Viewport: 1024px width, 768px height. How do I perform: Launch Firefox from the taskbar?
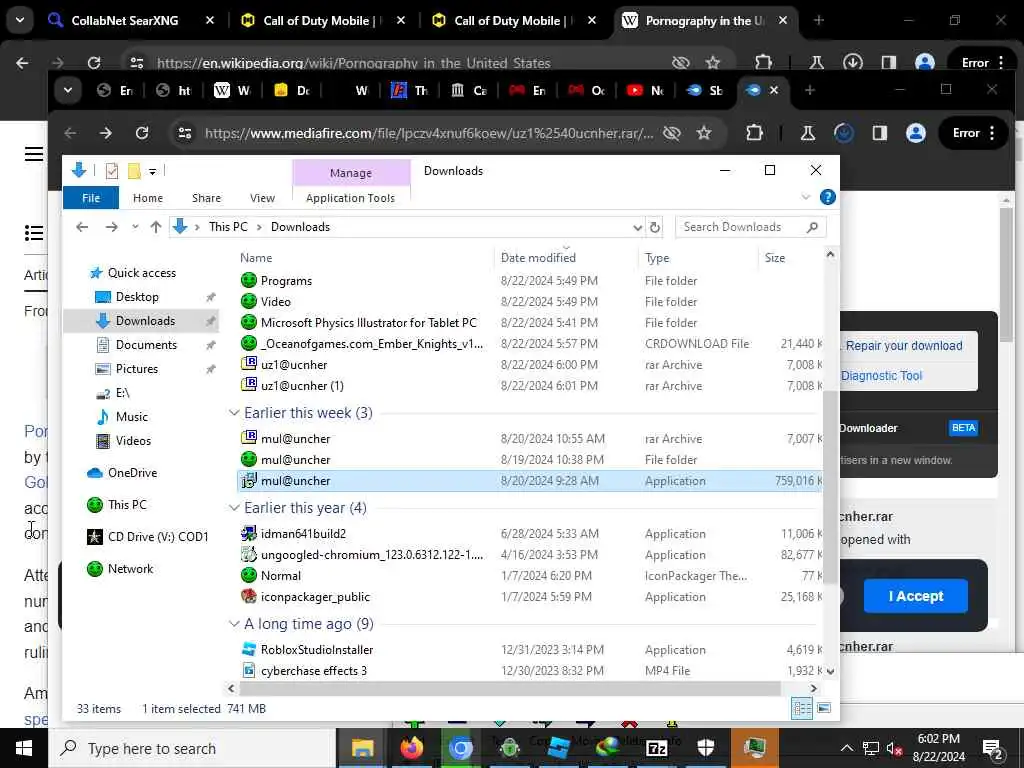411,748
